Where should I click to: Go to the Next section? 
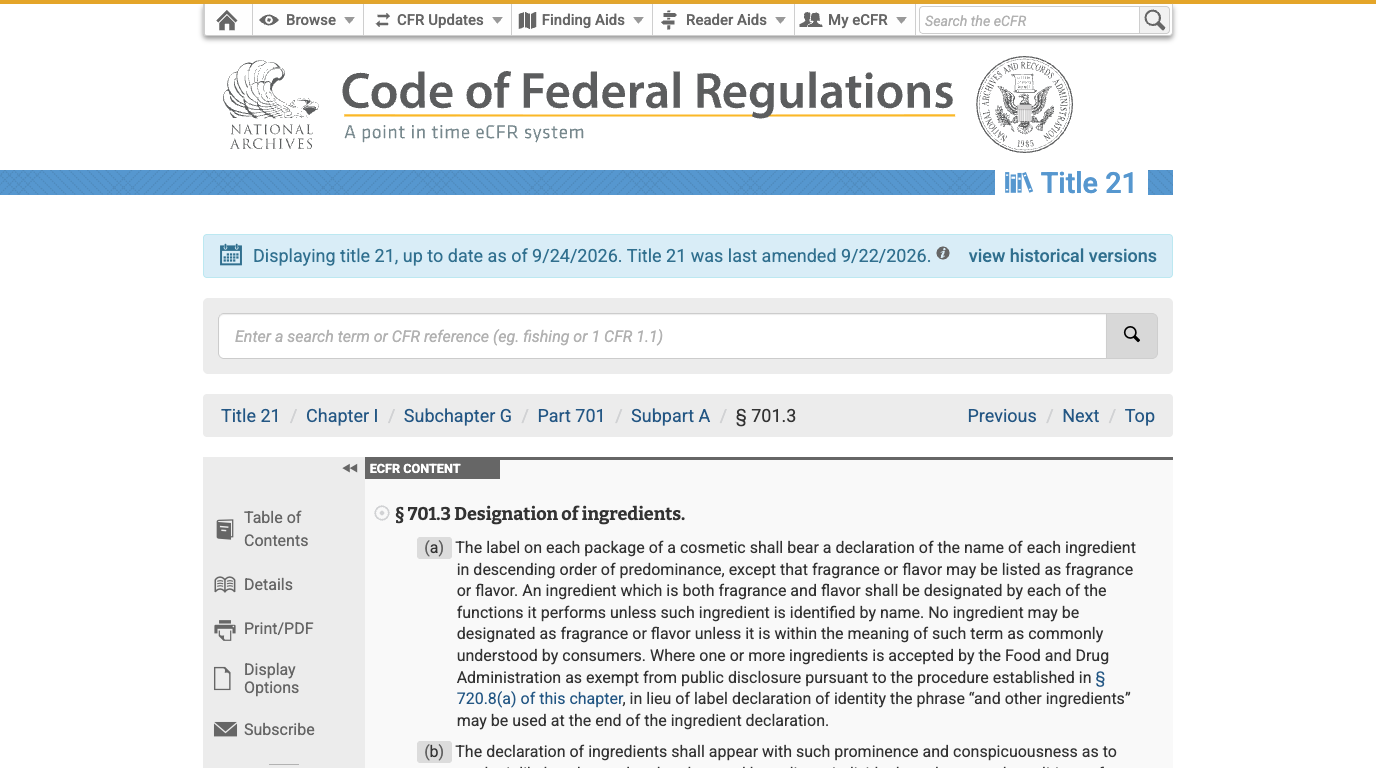point(1080,416)
